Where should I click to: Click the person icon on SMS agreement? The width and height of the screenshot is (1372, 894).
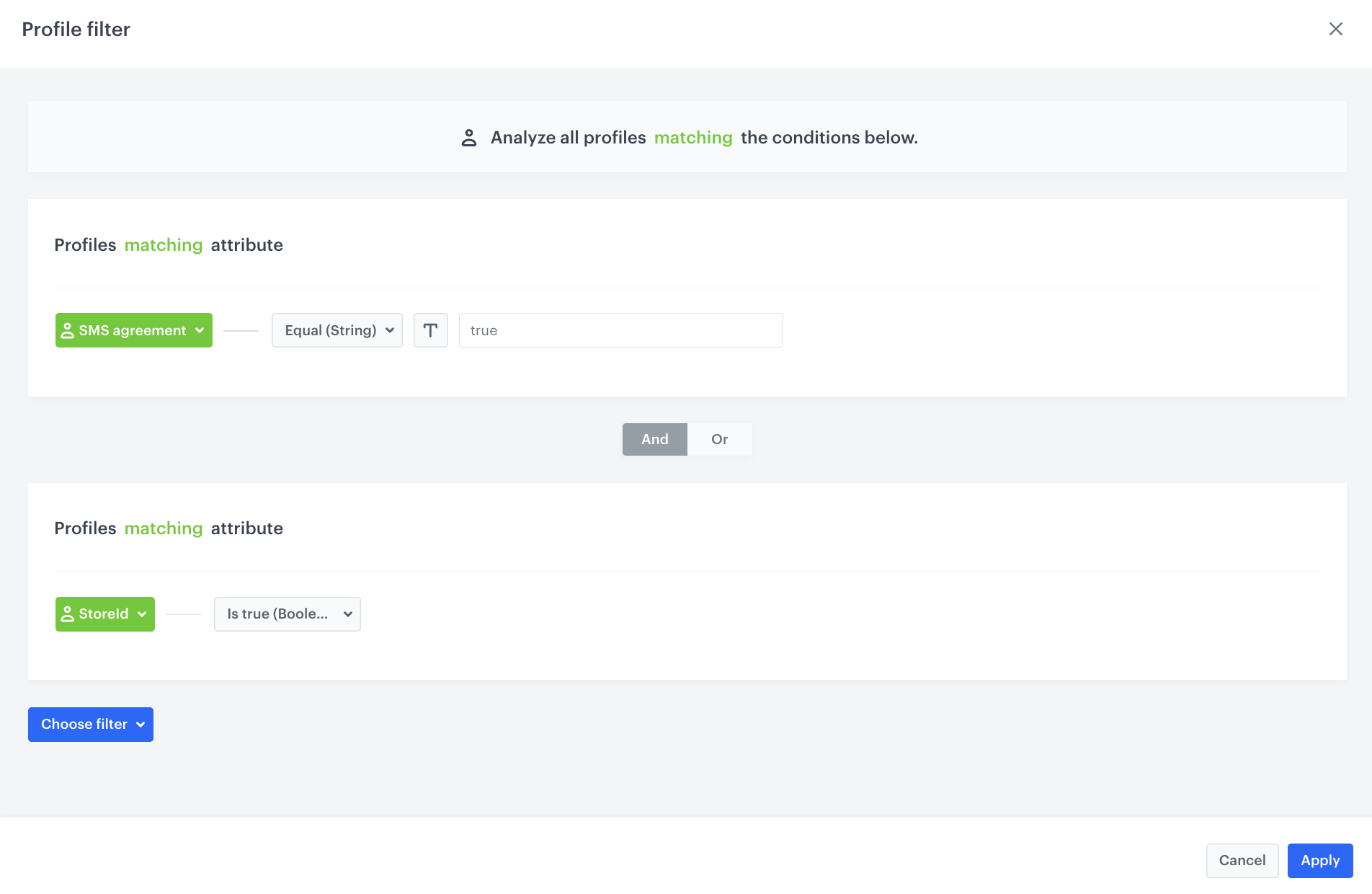(67, 330)
